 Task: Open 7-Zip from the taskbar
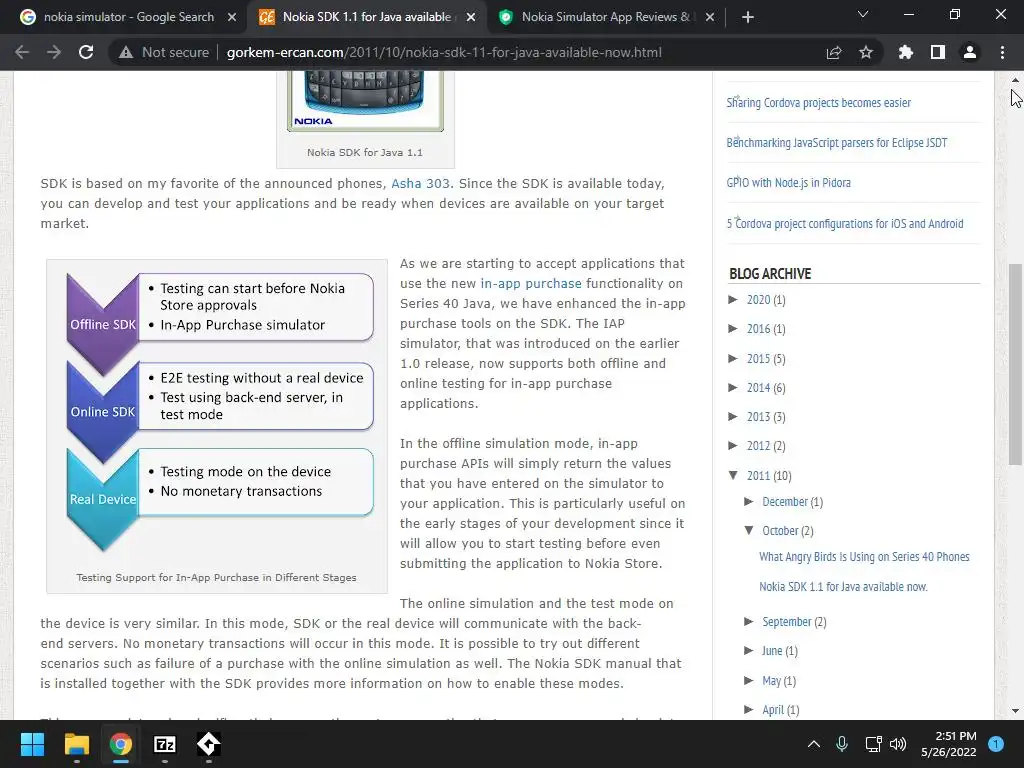pos(165,744)
